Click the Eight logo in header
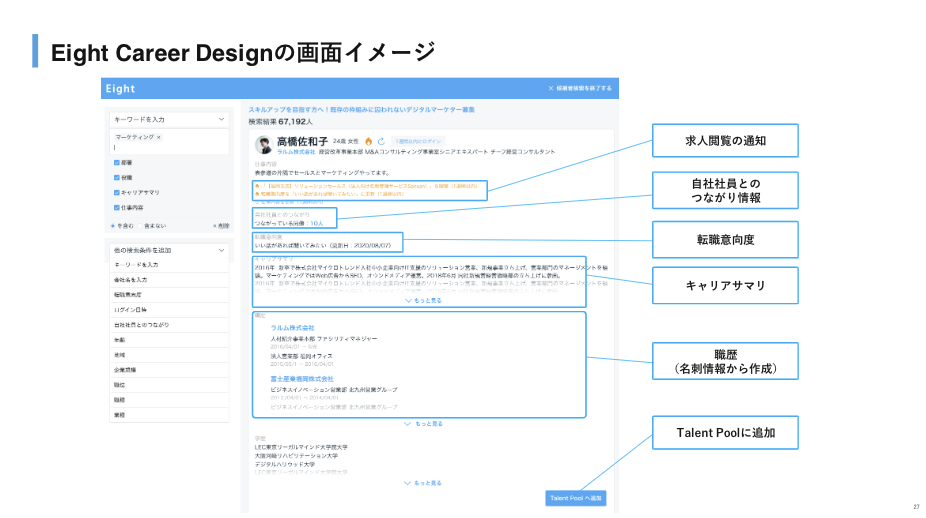The image size is (926, 518). (x=120, y=89)
